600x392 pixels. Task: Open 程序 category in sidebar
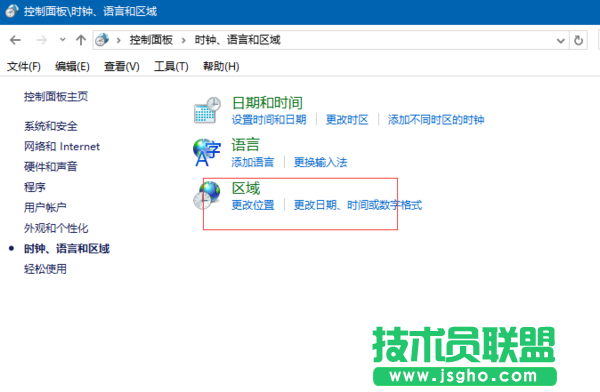(x=34, y=187)
